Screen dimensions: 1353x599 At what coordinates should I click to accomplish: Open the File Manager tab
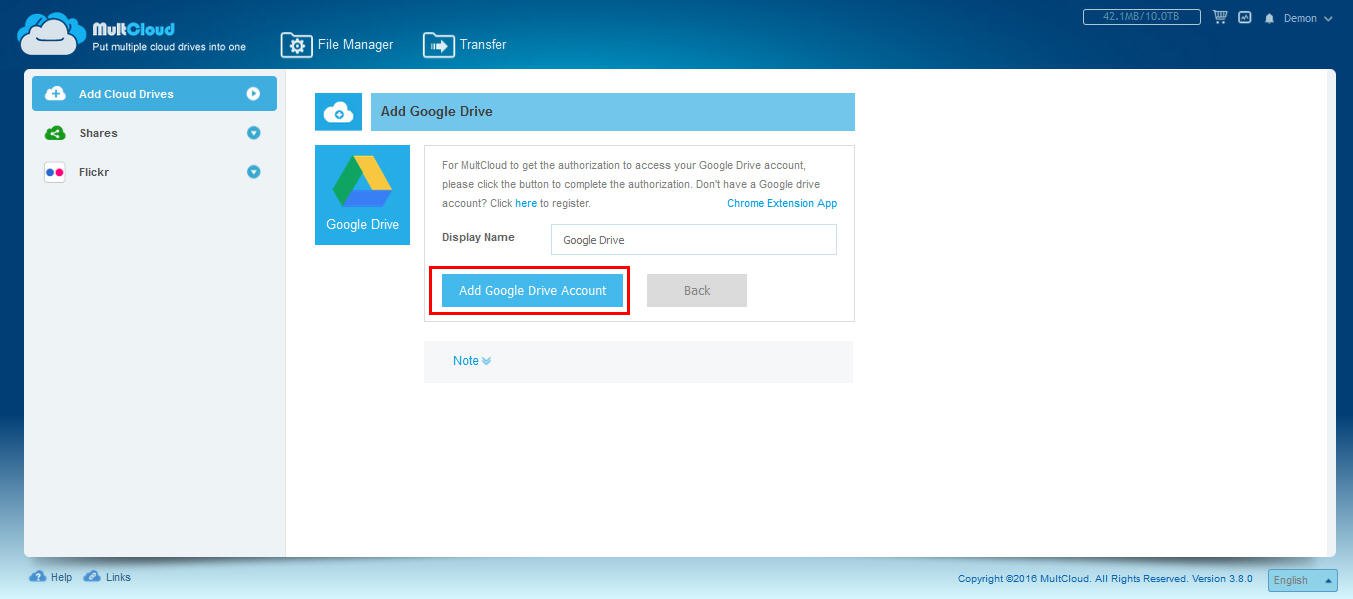[337, 45]
